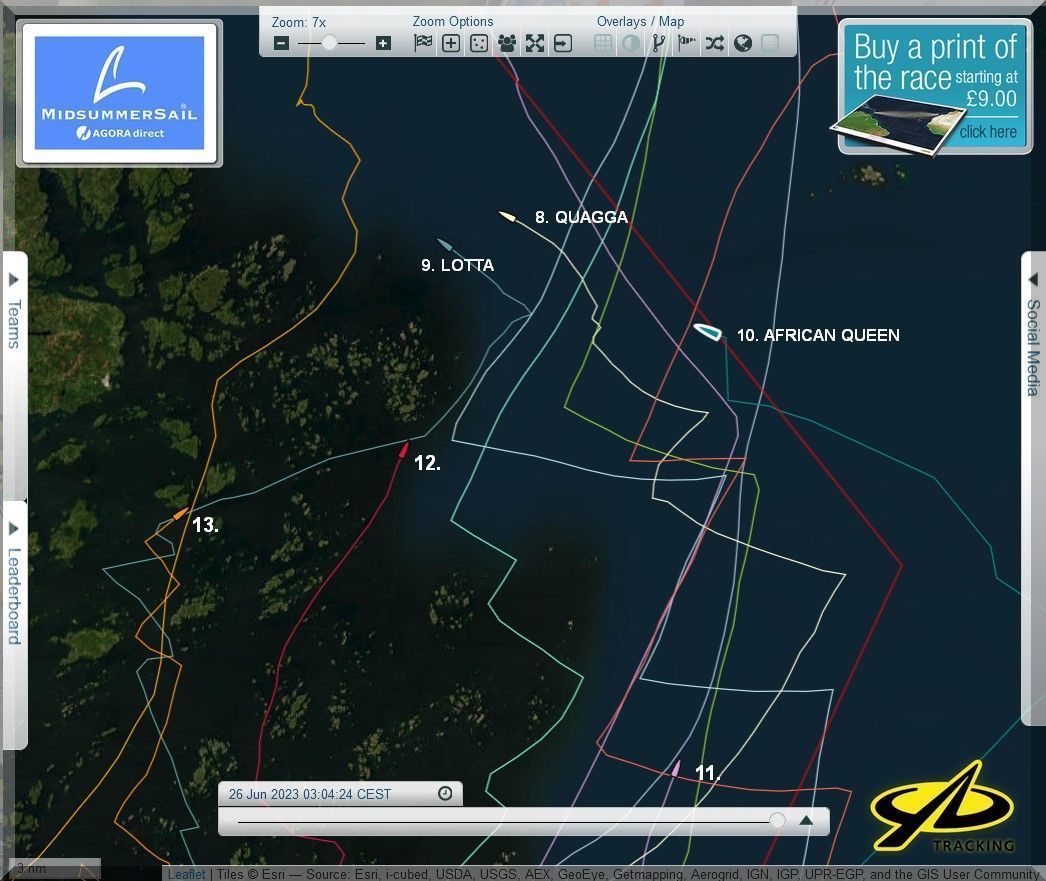Screen dimensions: 1046x881
Task: Open the Leaflet attribution link
Action: tap(186, 874)
